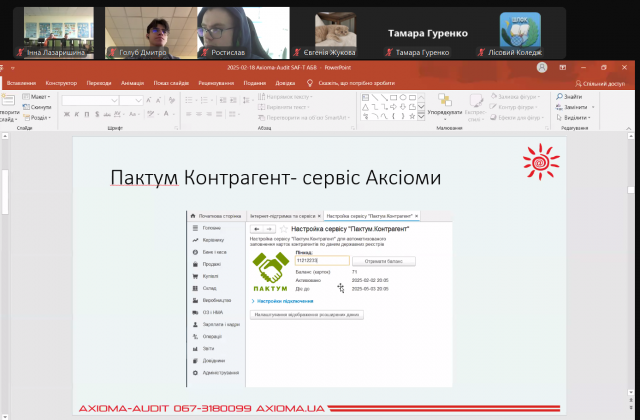
Task: Collapse the ribbon with the chevron
Action: pos(629,128)
